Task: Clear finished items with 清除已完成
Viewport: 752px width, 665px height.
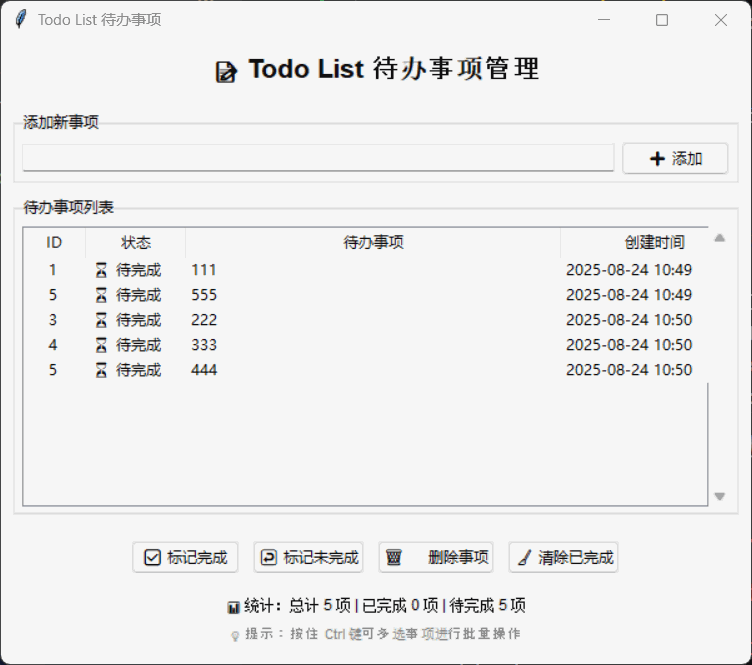Action: tap(564, 557)
